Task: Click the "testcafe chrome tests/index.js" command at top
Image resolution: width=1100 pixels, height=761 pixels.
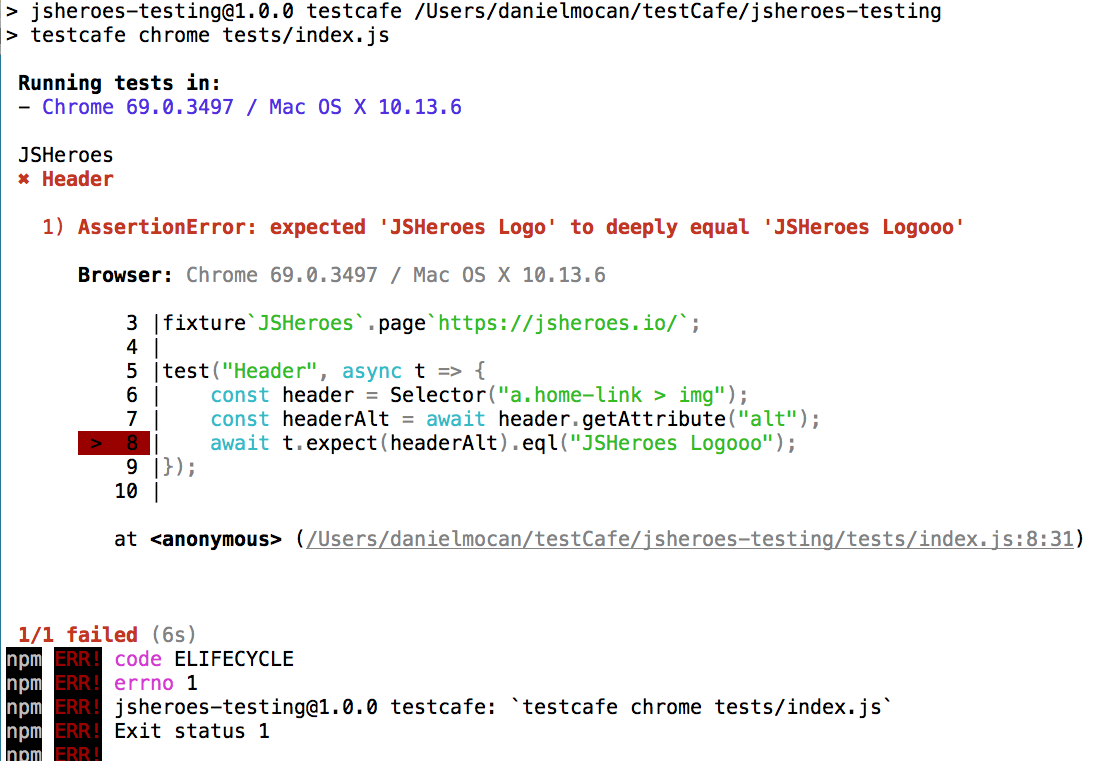Action: (210, 35)
